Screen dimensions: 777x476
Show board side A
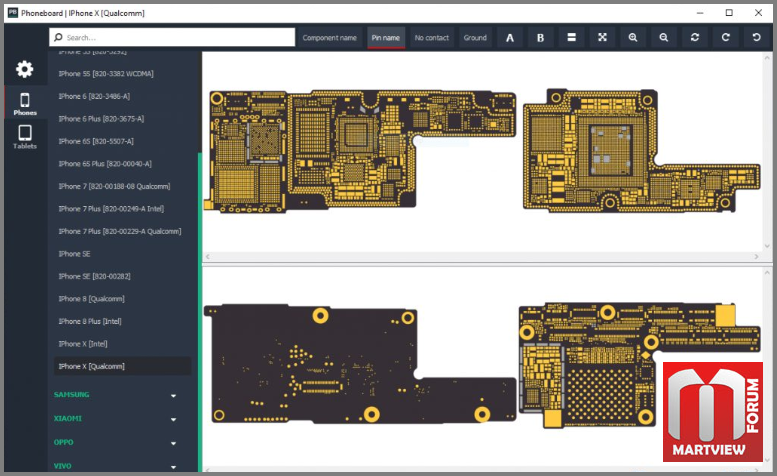click(509, 38)
